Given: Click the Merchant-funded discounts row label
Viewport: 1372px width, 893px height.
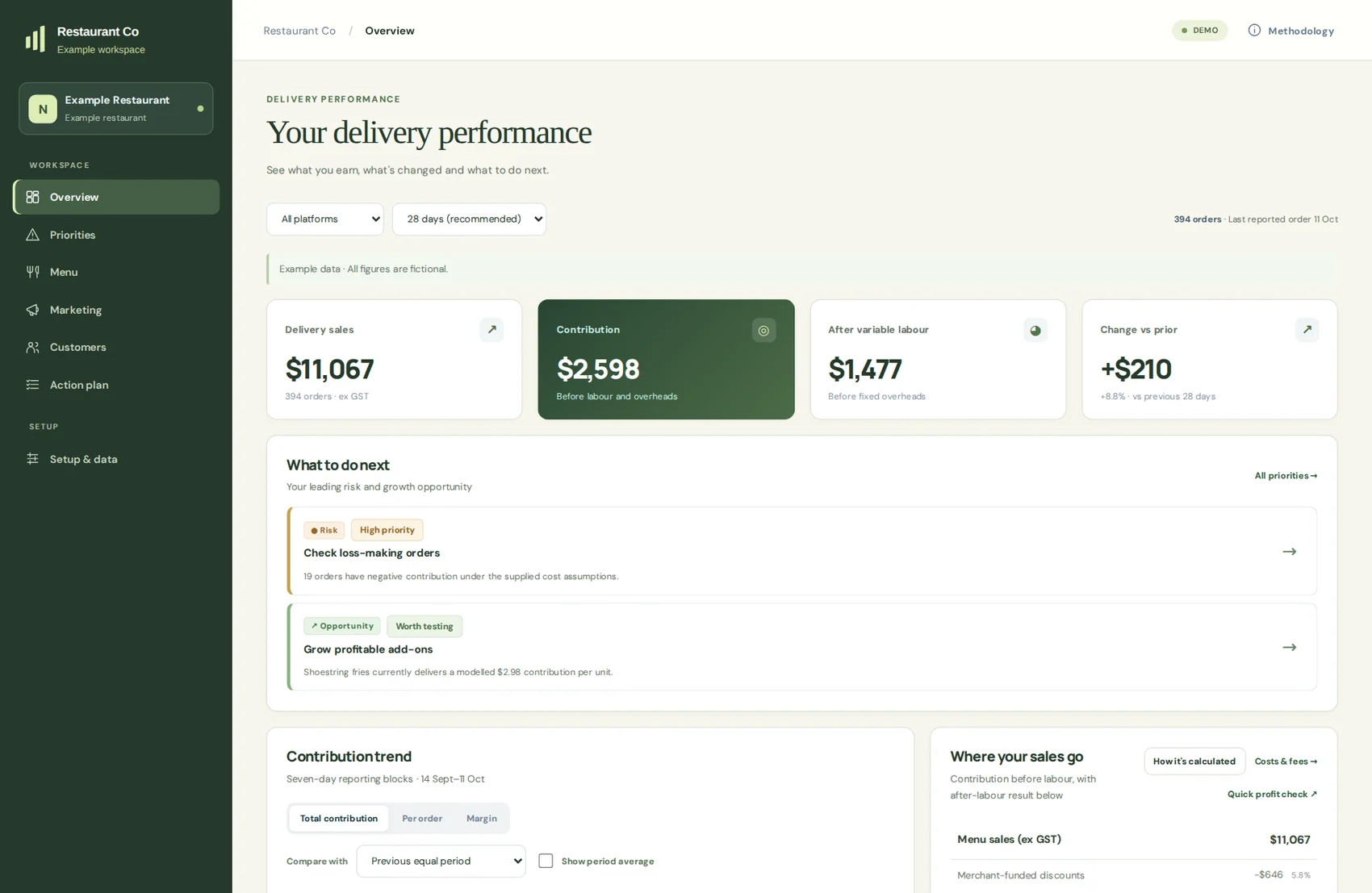Looking at the screenshot, I should pyautogui.click(x=1021, y=875).
